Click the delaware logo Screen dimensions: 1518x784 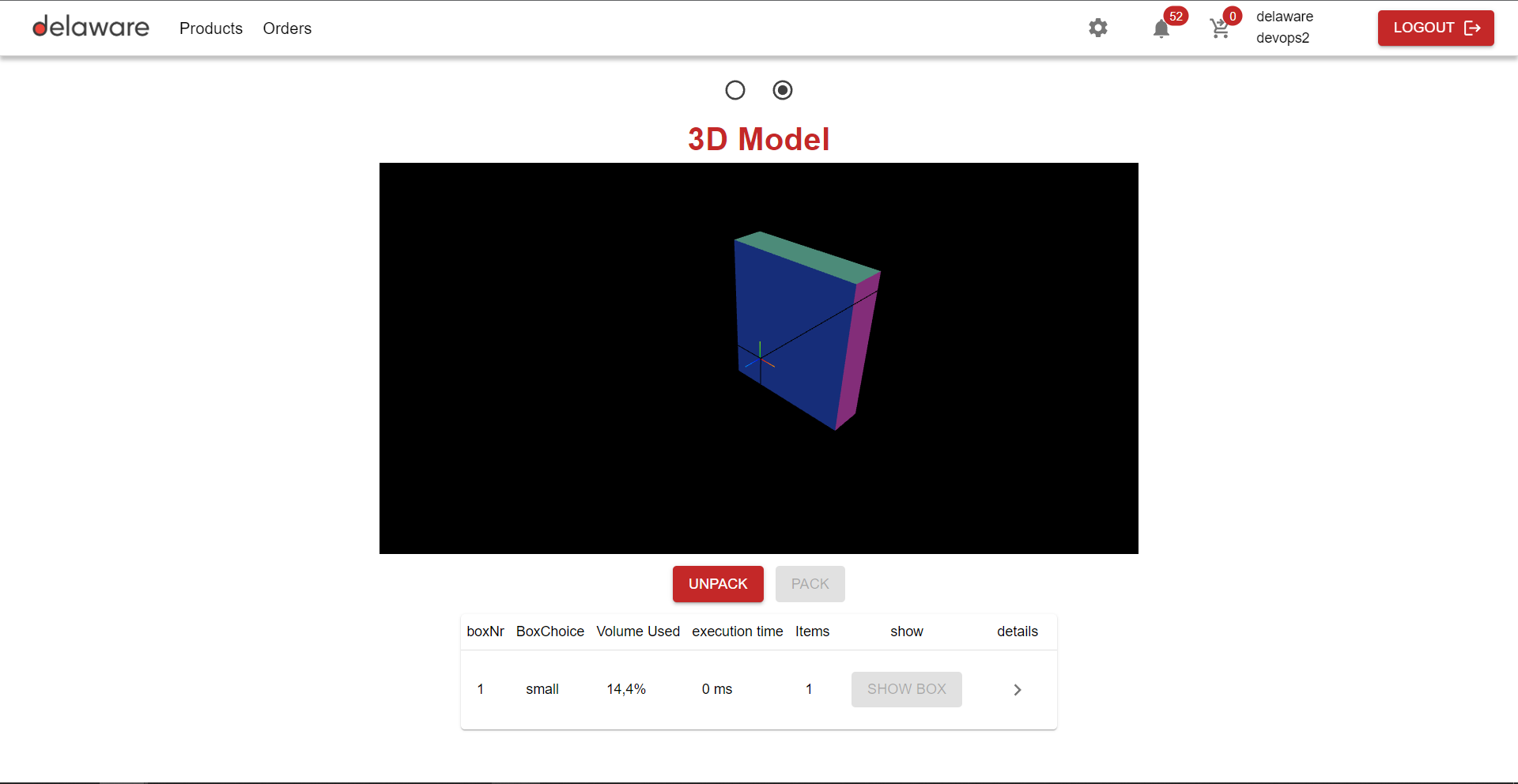[91, 28]
